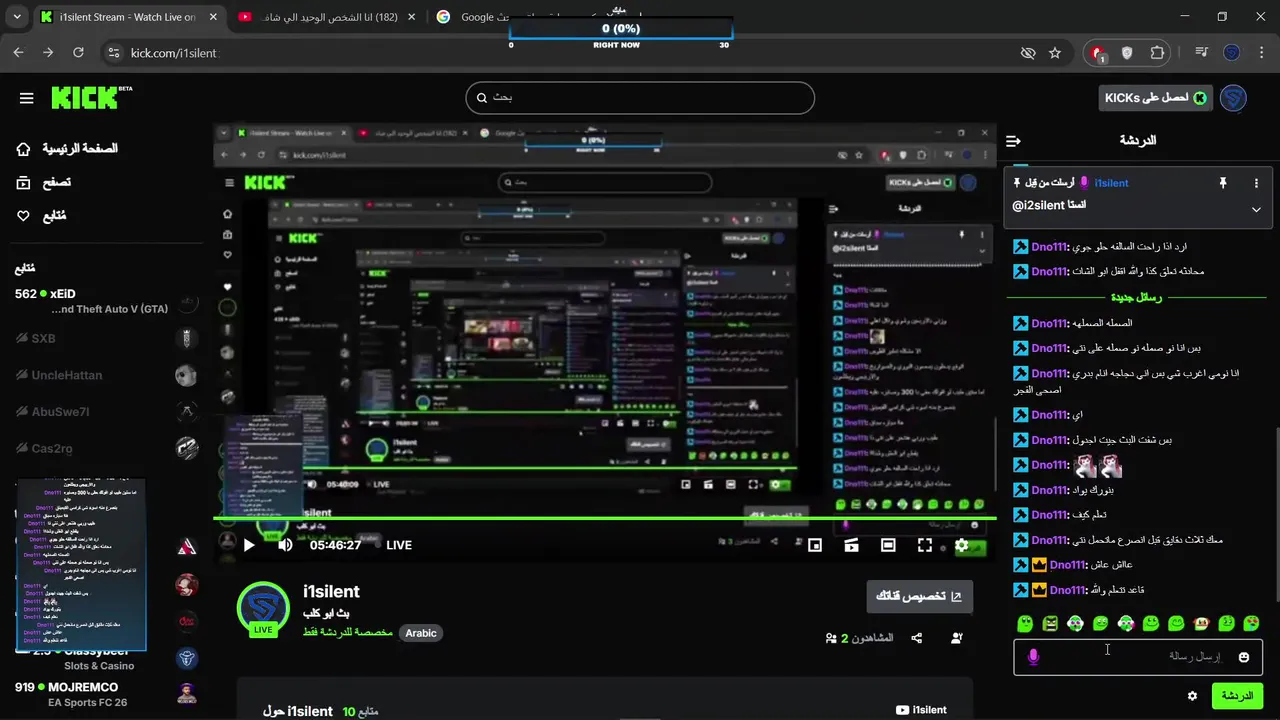
Task: Open the Browse sidebar item
Action: (44, 182)
